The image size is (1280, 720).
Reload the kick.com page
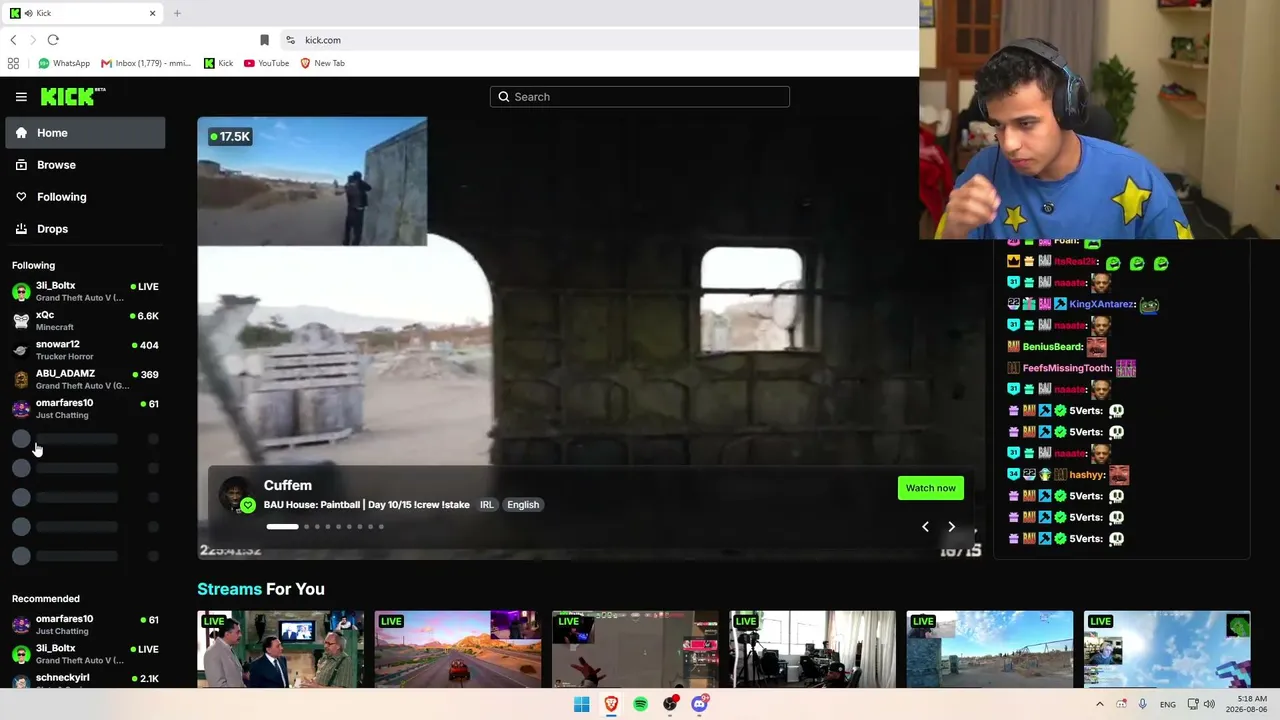click(53, 40)
